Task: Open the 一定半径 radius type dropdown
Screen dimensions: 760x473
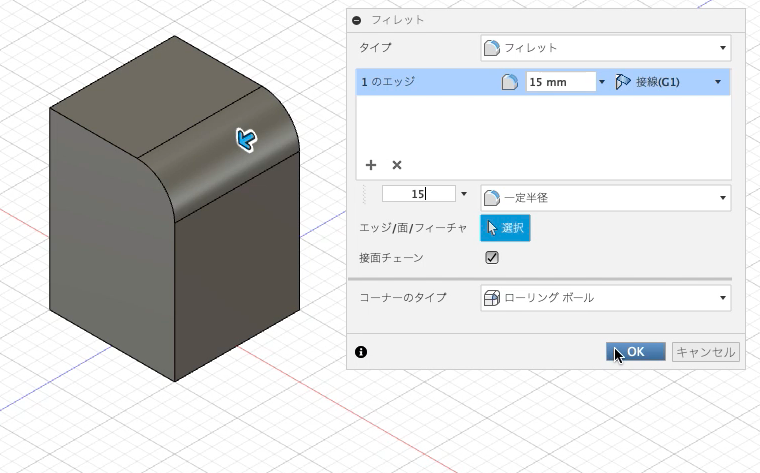Action: [606, 198]
